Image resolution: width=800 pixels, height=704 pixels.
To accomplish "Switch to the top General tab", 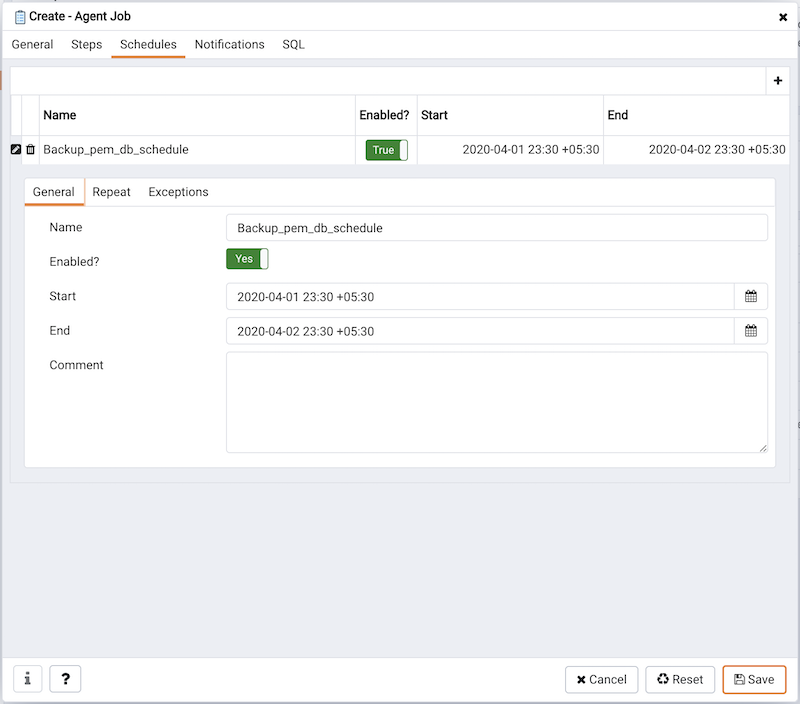I will pos(32,44).
